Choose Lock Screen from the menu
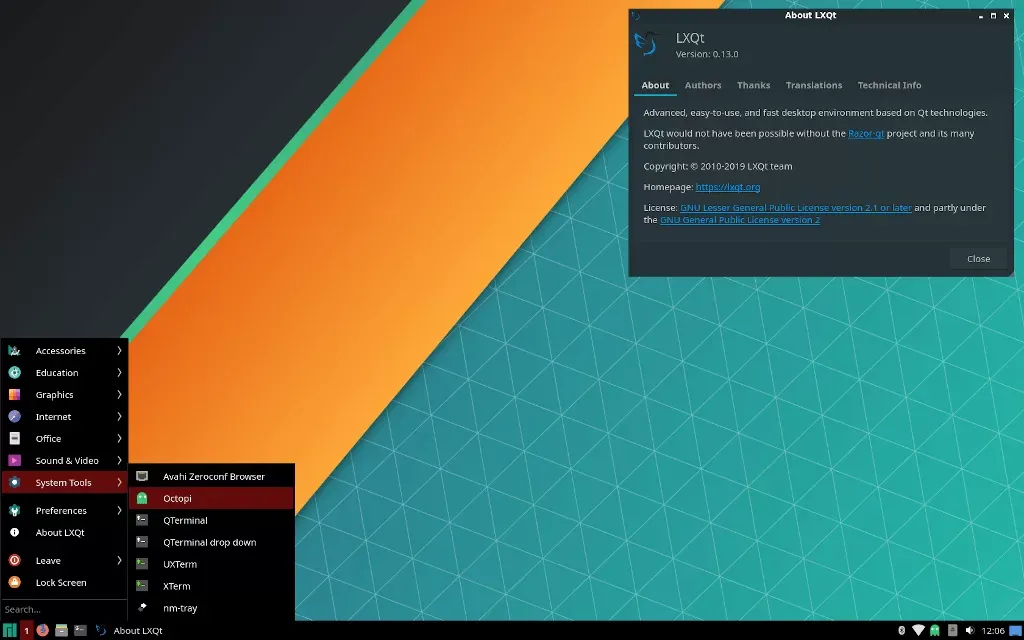This screenshot has height=640, width=1024. (x=65, y=583)
